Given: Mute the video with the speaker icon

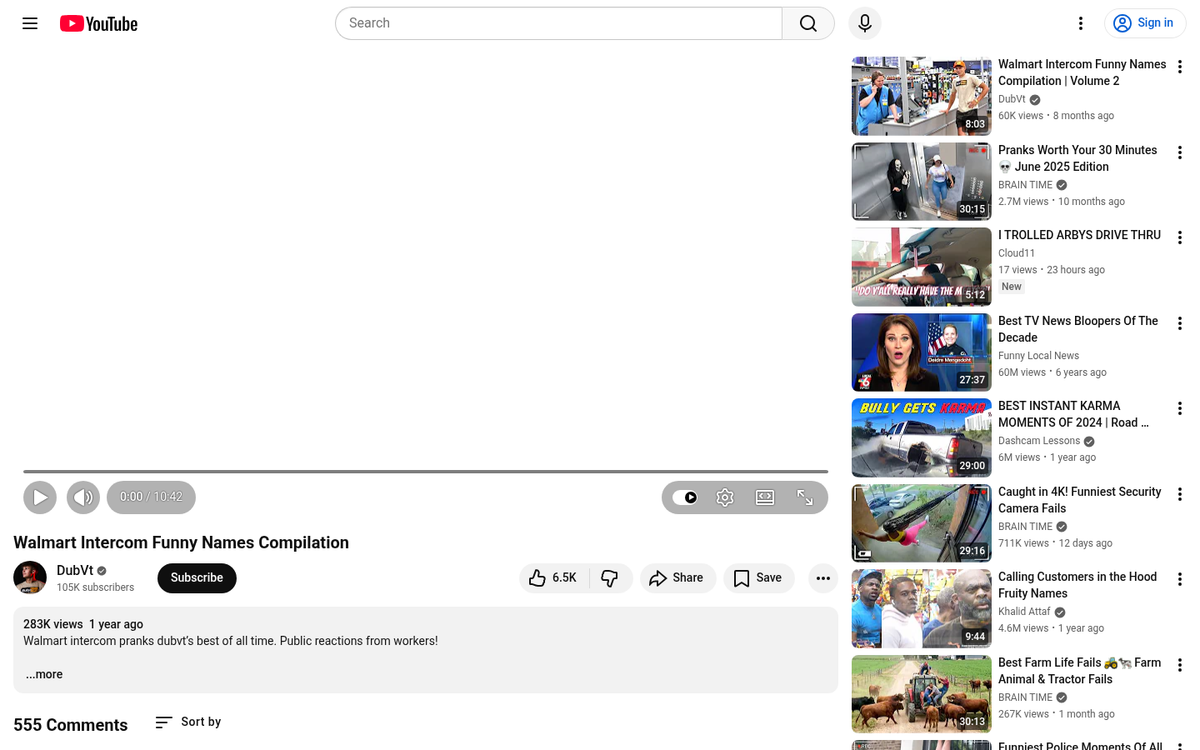Looking at the screenshot, I should pyautogui.click(x=83, y=497).
